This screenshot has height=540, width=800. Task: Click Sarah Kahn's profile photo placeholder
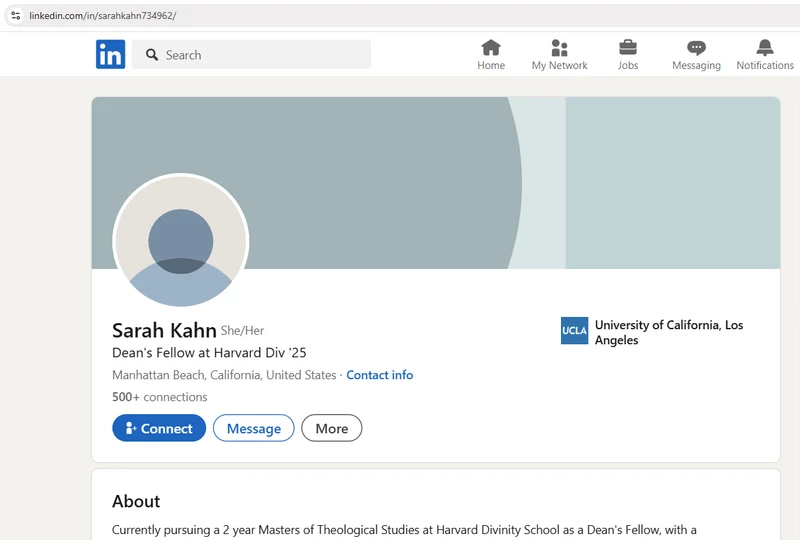coord(181,240)
